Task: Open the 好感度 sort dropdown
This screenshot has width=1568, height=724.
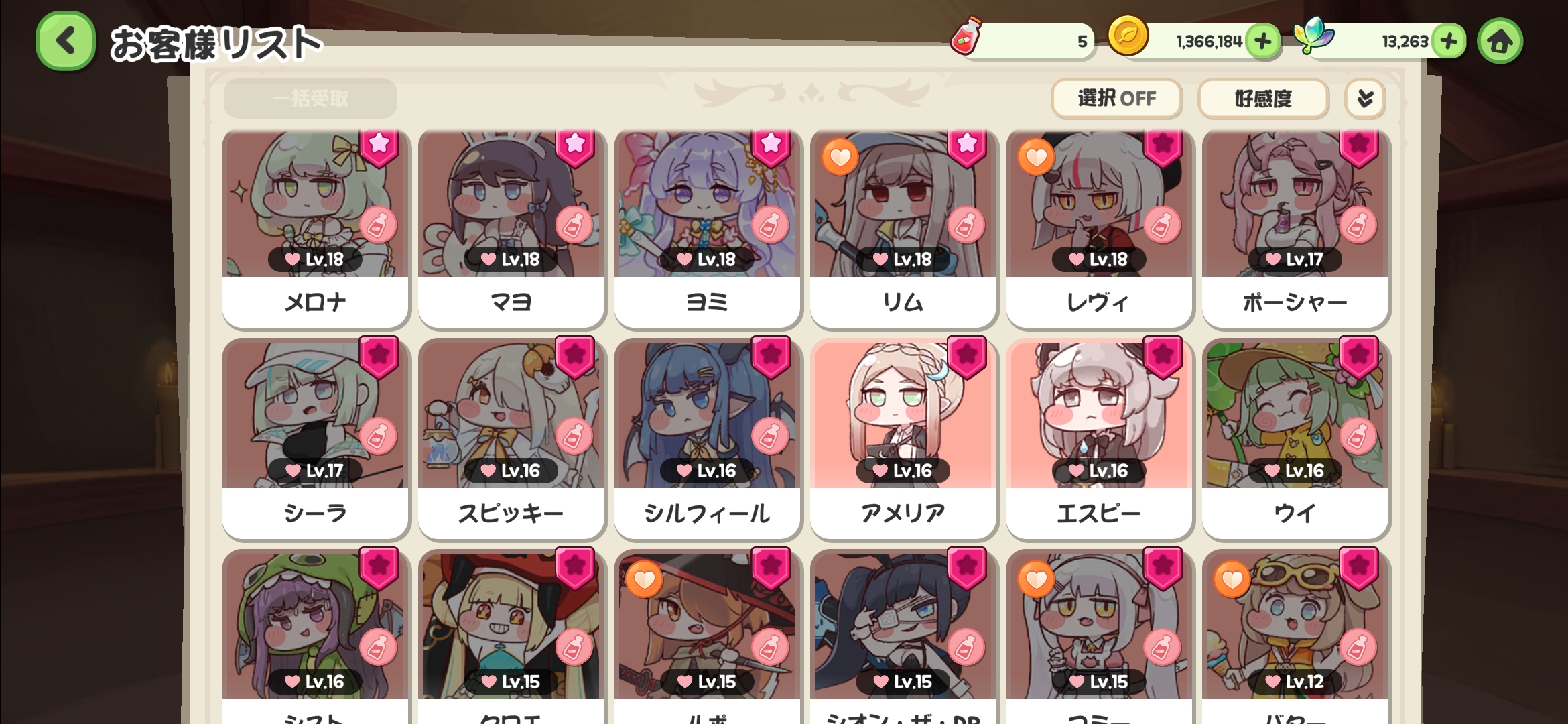Action: click(1262, 99)
